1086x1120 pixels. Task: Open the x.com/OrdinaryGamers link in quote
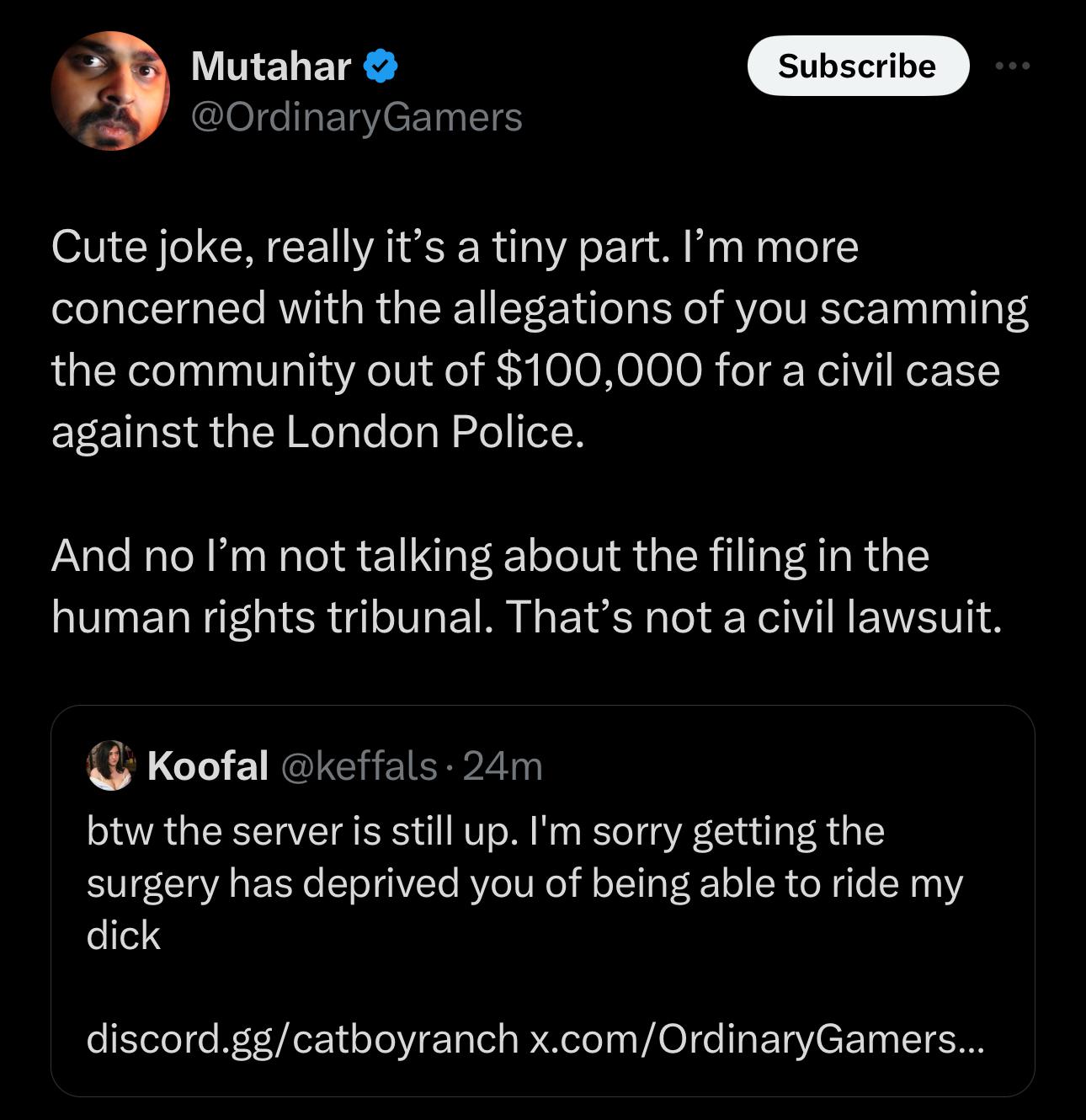click(755, 1038)
